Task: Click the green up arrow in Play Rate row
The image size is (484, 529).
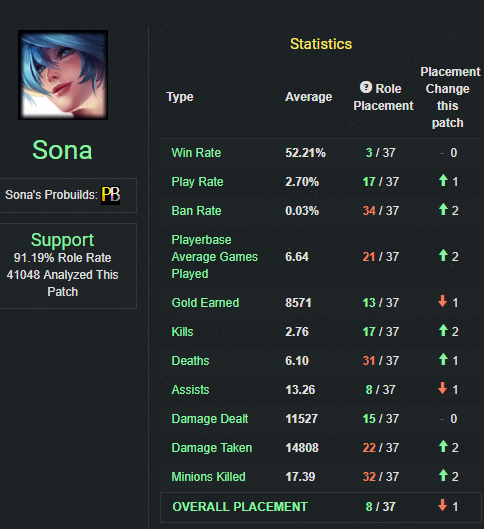Action: coord(443,180)
